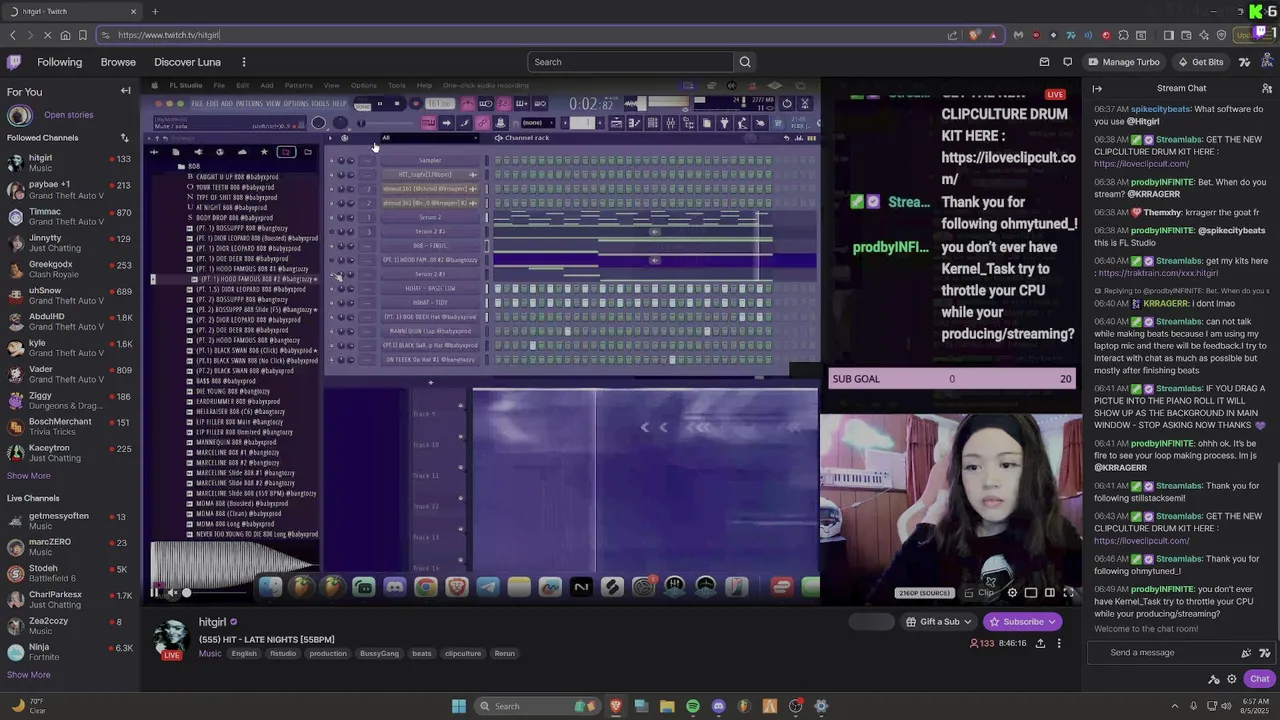Open the Music category link
Screen dimensions: 1280x720
(x=210, y=654)
